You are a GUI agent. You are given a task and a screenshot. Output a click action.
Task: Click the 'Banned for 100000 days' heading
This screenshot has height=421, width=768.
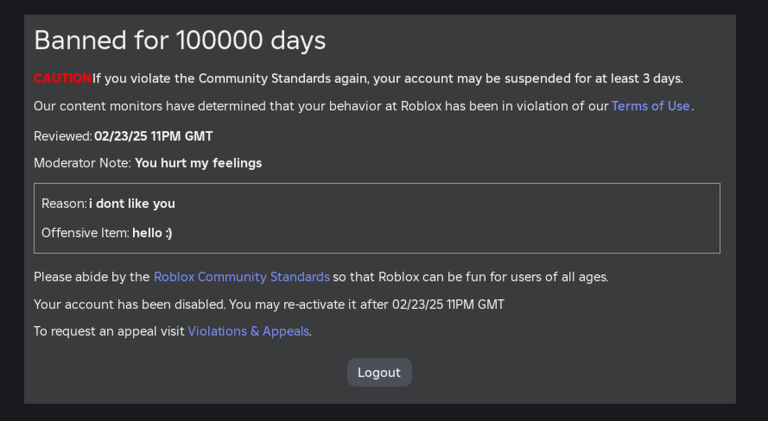pos(180,40)
